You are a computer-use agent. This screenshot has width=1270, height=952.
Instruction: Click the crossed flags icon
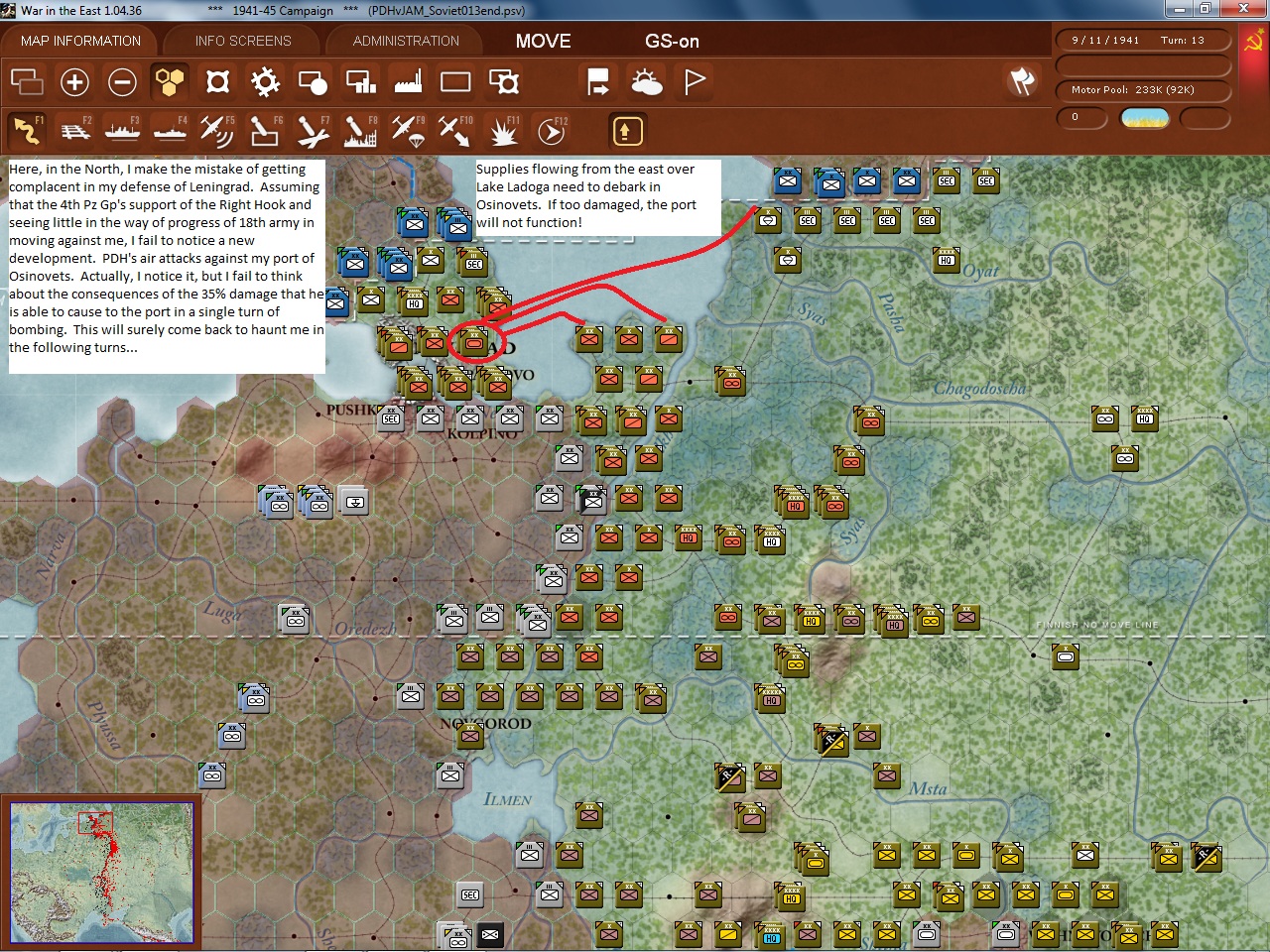coord(1022,81)
